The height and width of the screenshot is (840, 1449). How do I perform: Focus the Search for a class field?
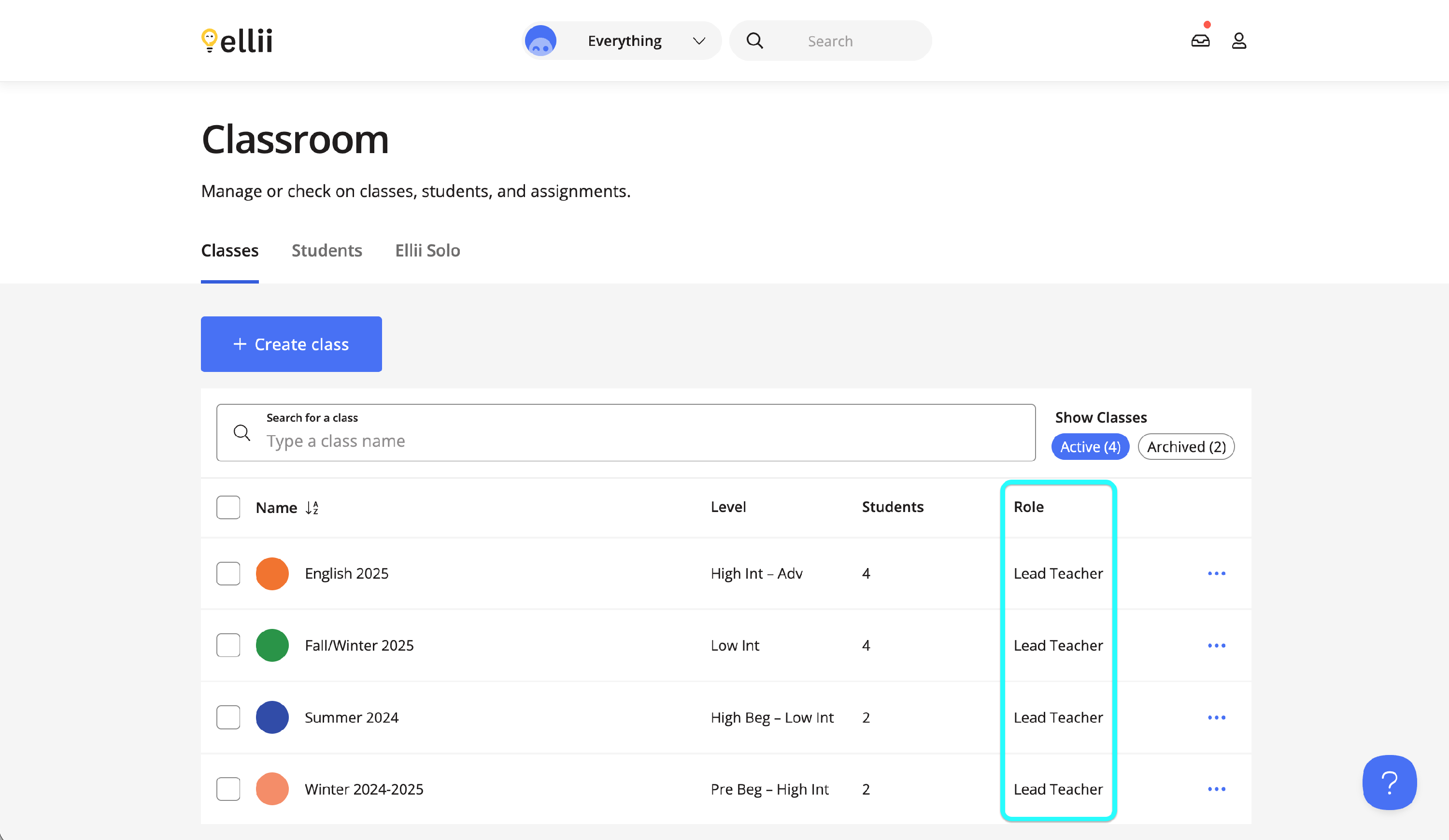(x=625, y=441)
